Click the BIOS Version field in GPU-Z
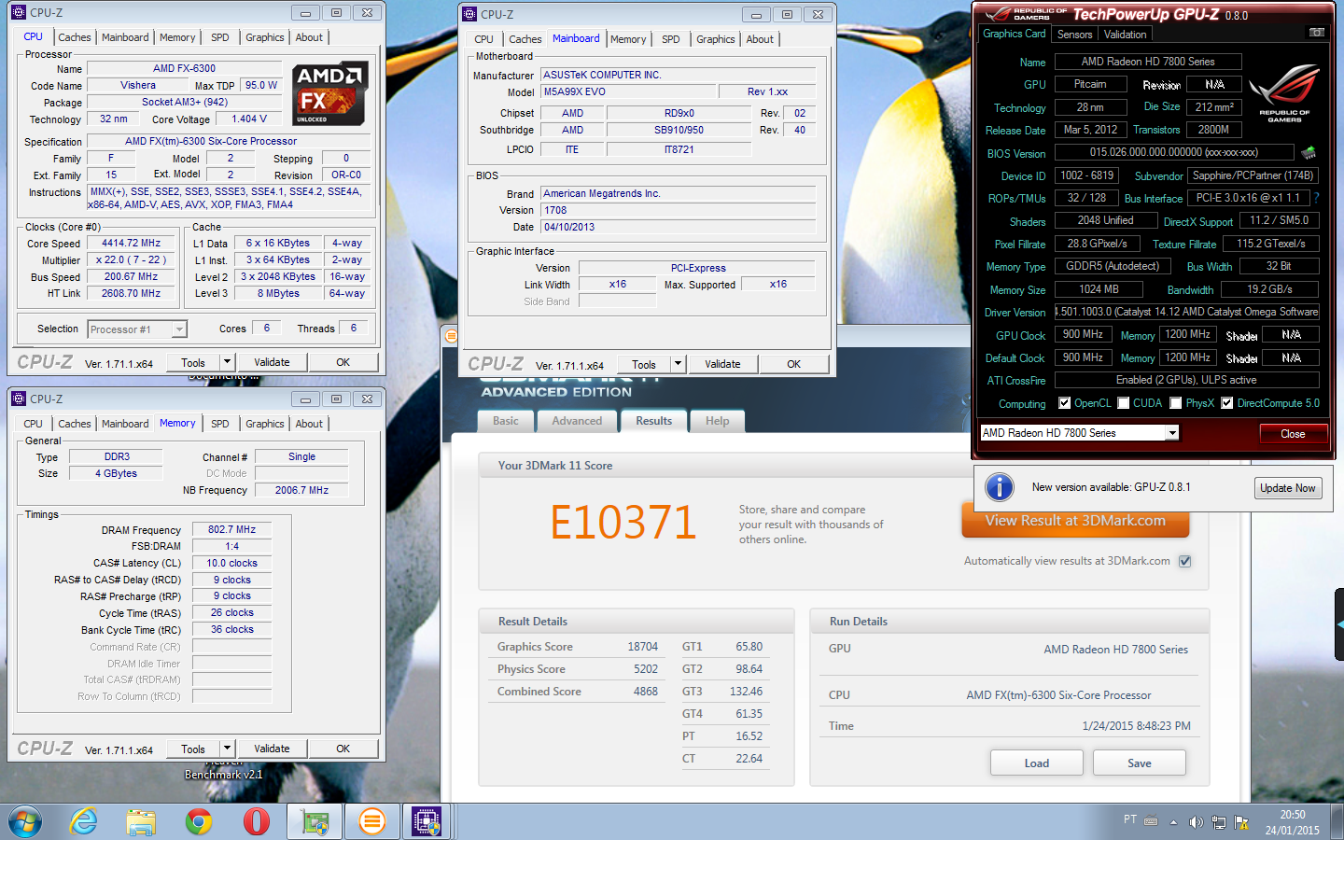The width and height of the screenshot is (1344, 896). (1174, 152)
